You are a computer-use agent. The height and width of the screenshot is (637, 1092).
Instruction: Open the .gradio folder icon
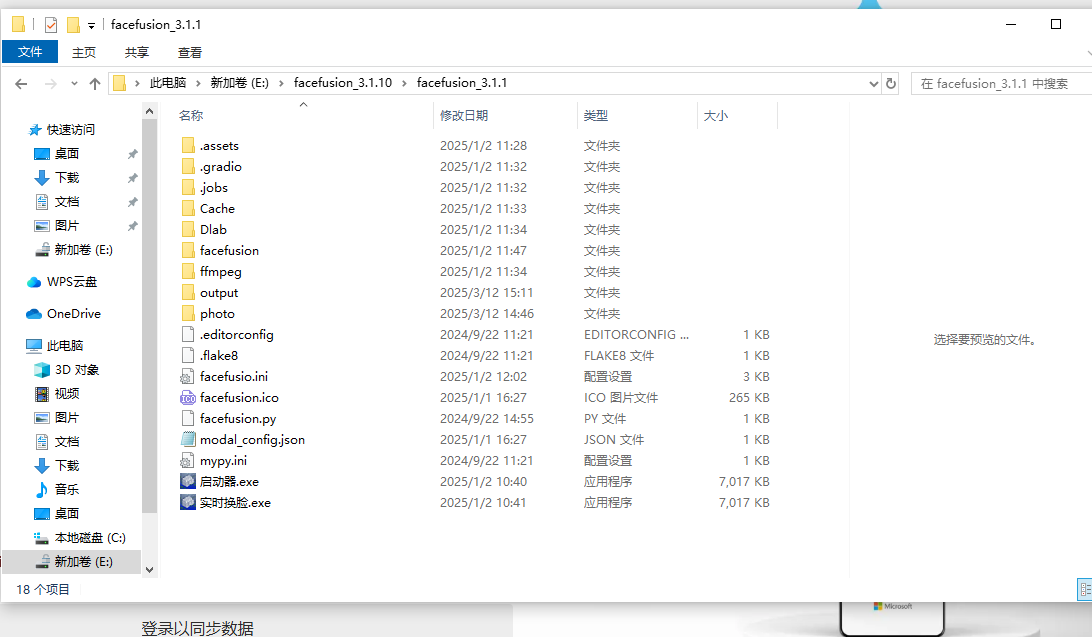[187, 166]
